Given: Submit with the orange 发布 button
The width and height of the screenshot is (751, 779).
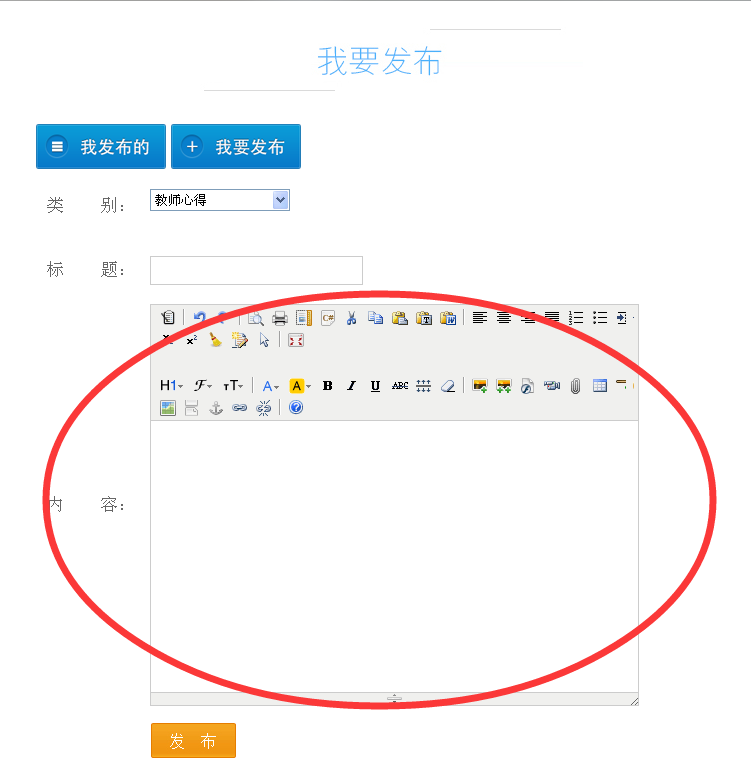Looking at the screenshot, I should pyautogui.click(x=193, y=740).
